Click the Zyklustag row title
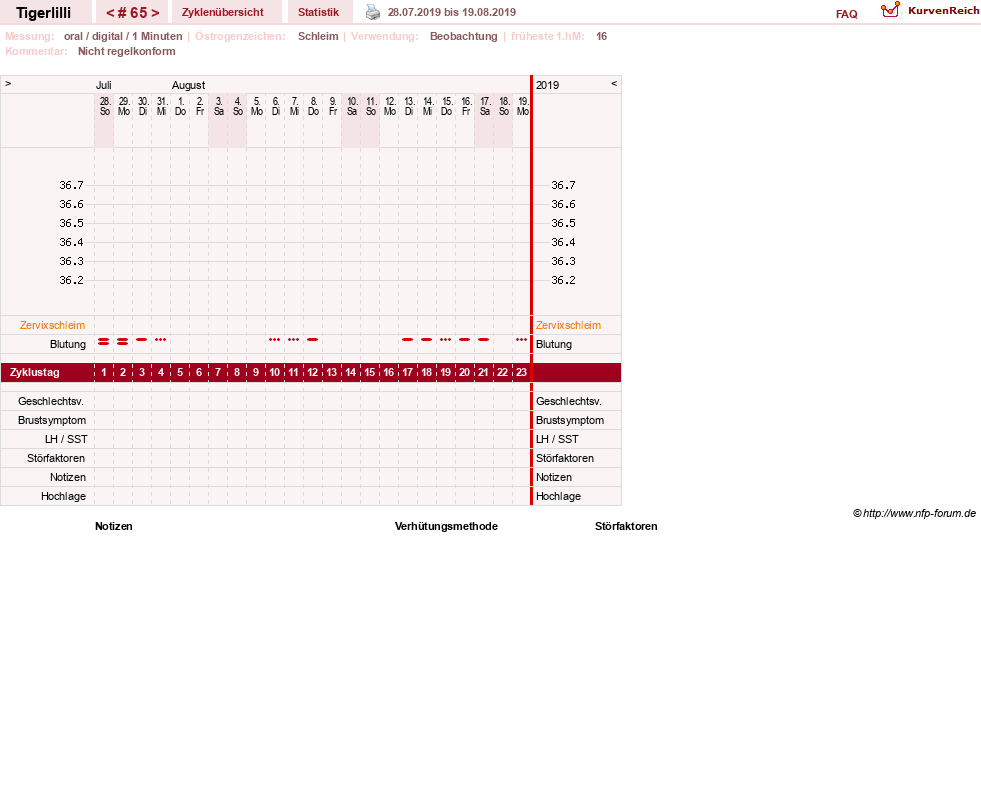Viewport: 981px width, 805px height. point(35,372)
